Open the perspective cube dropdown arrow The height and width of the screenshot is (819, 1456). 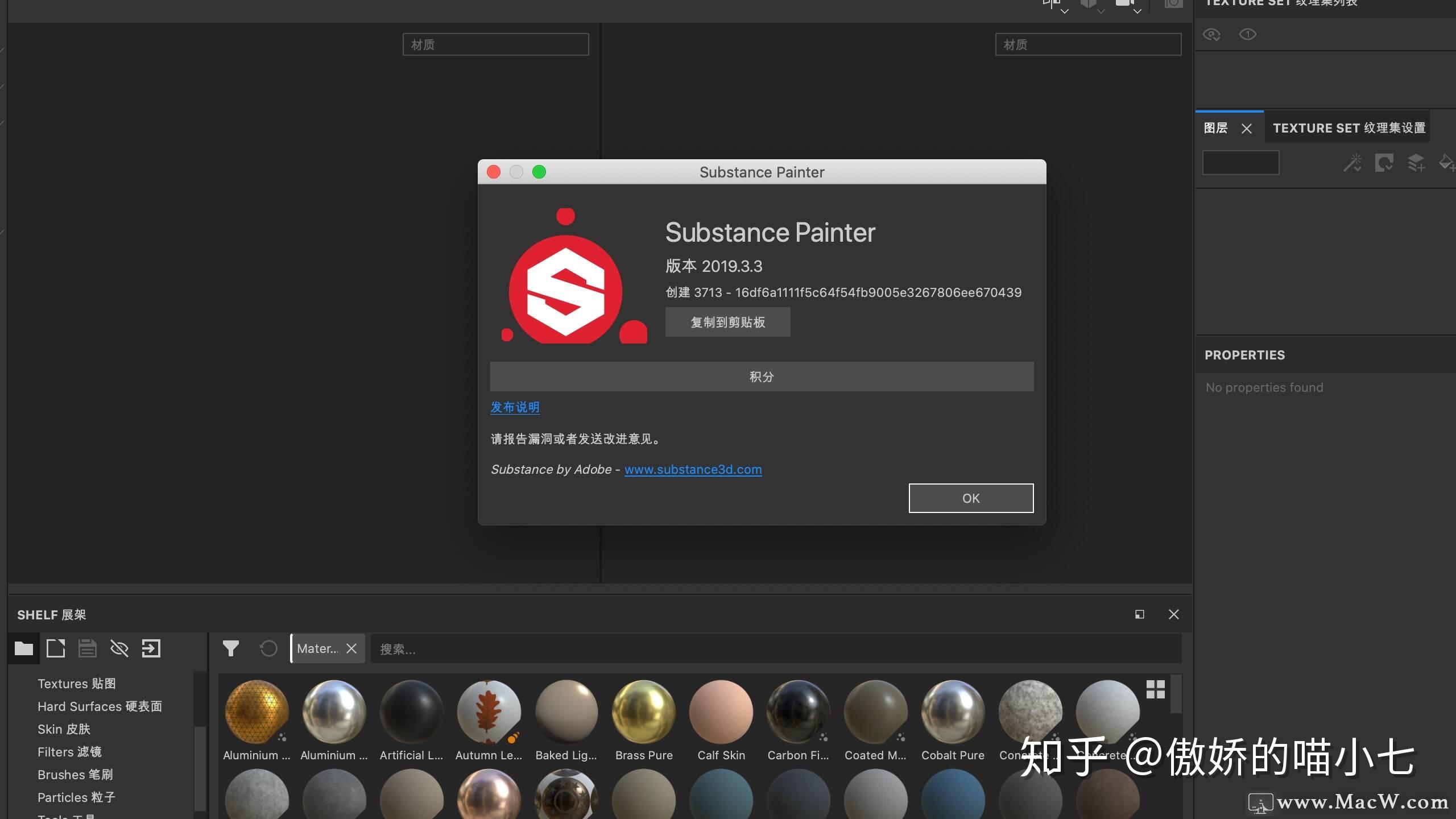tap(1101, 11)
